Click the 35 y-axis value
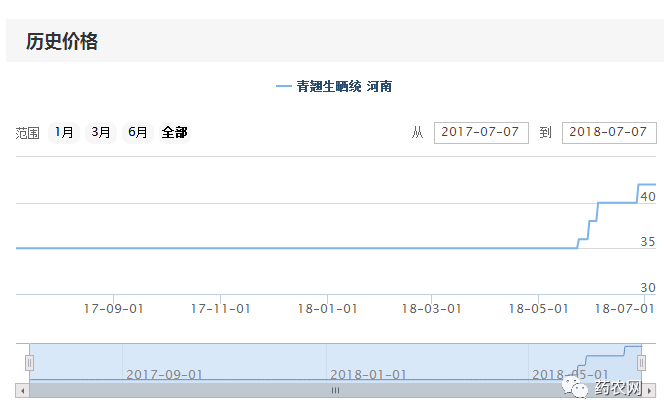This screenshot has width=664, height=418. coord(648,242)
